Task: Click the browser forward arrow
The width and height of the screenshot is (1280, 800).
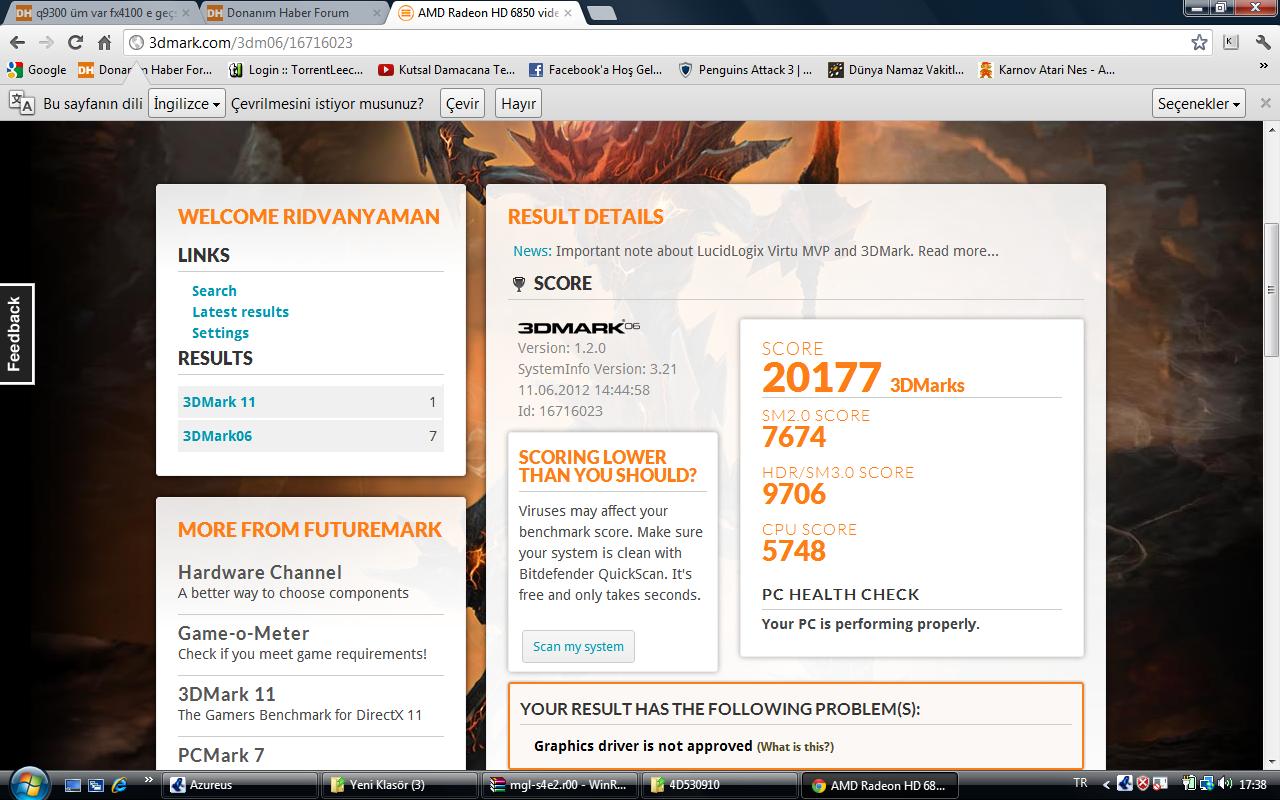Action: (x=46, y=42)
